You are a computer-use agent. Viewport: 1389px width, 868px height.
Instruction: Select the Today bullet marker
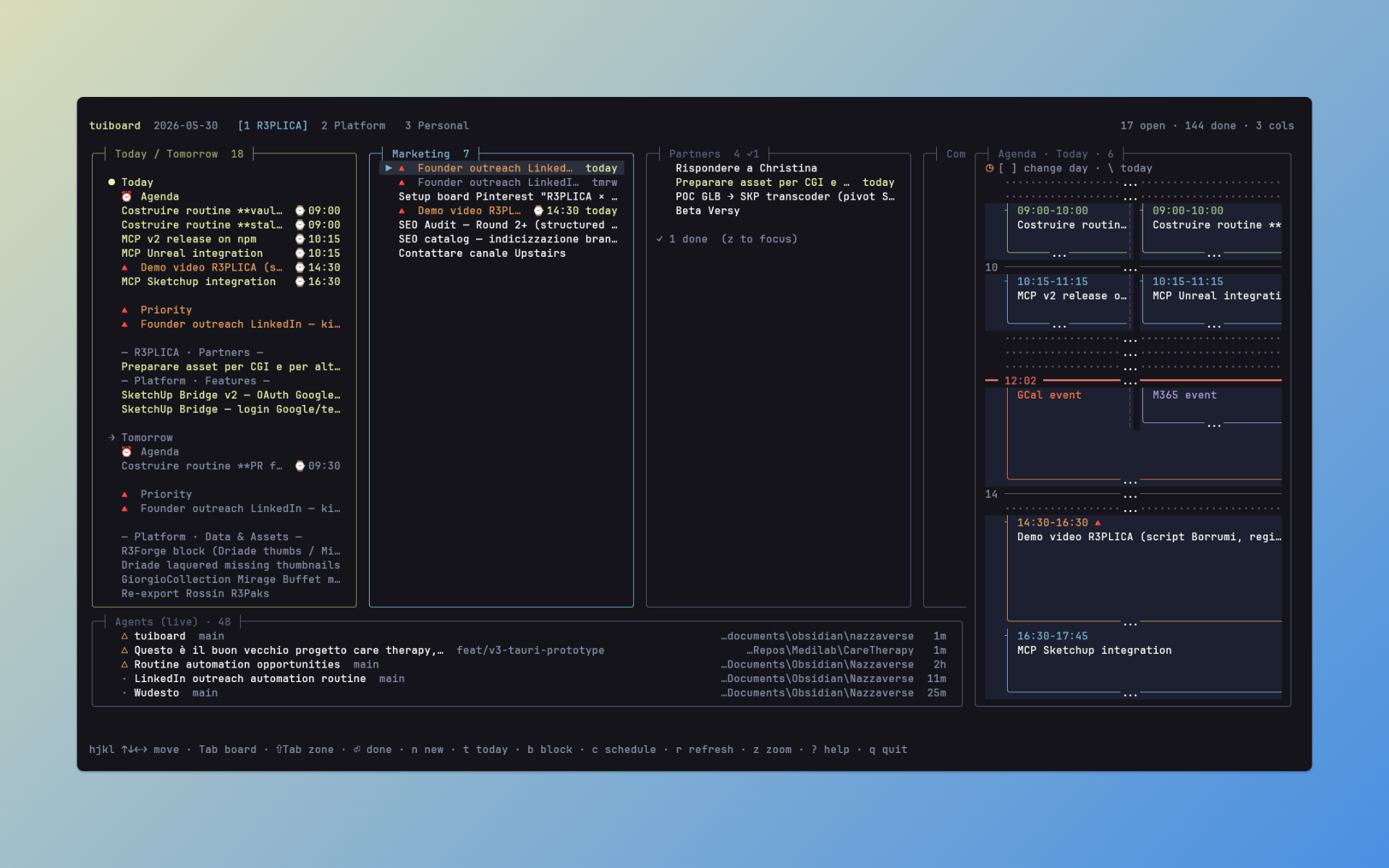tap(111, 182)
